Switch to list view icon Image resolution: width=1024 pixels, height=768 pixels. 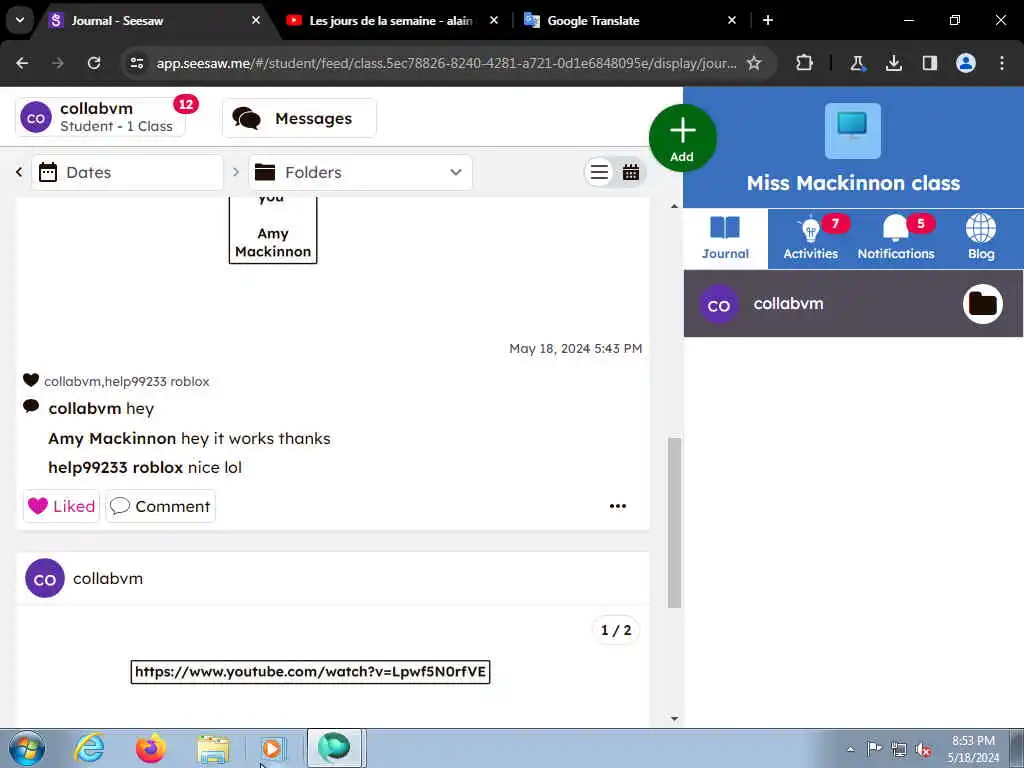(599, 172)
